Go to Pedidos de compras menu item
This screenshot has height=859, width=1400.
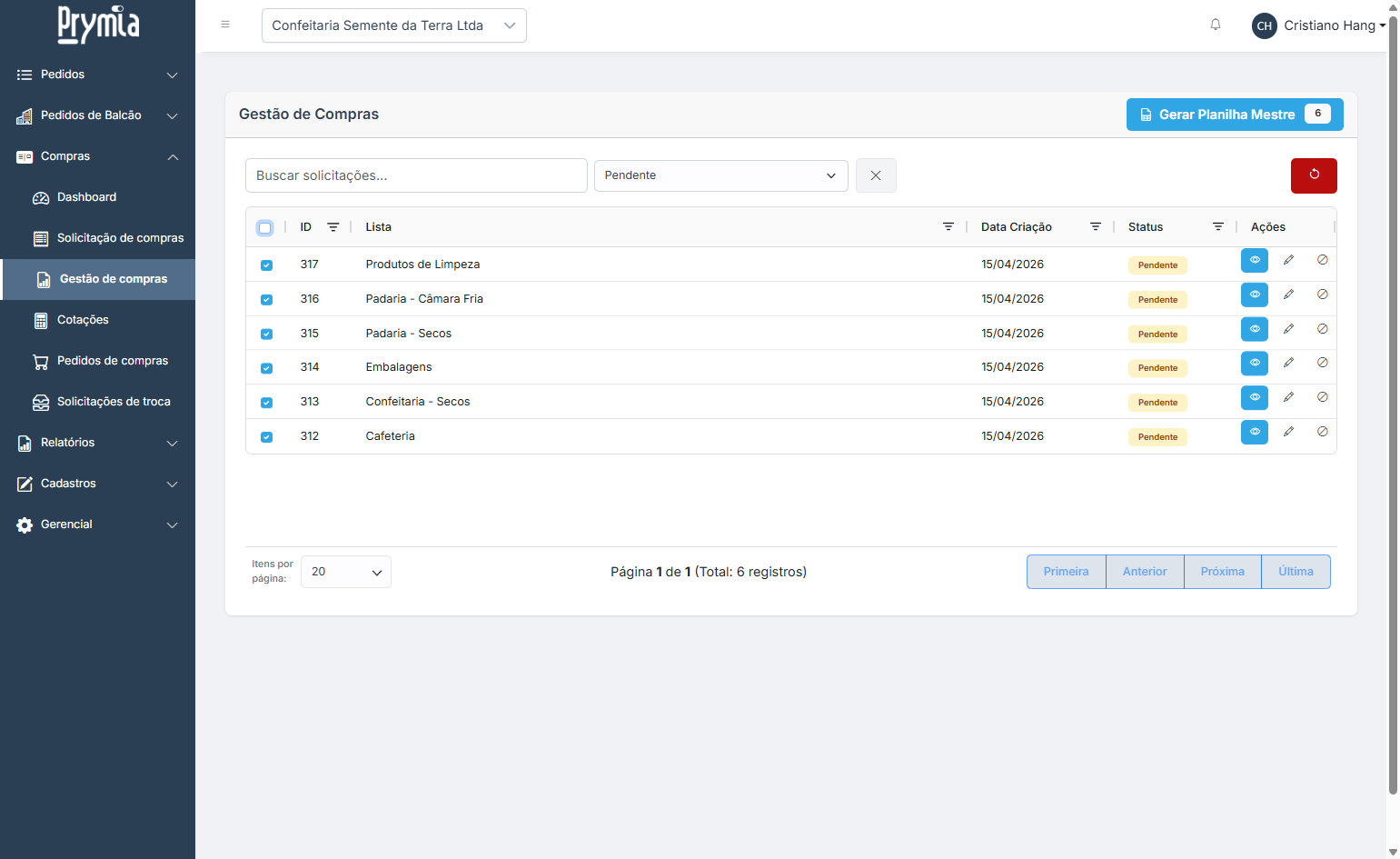(112, 361)
